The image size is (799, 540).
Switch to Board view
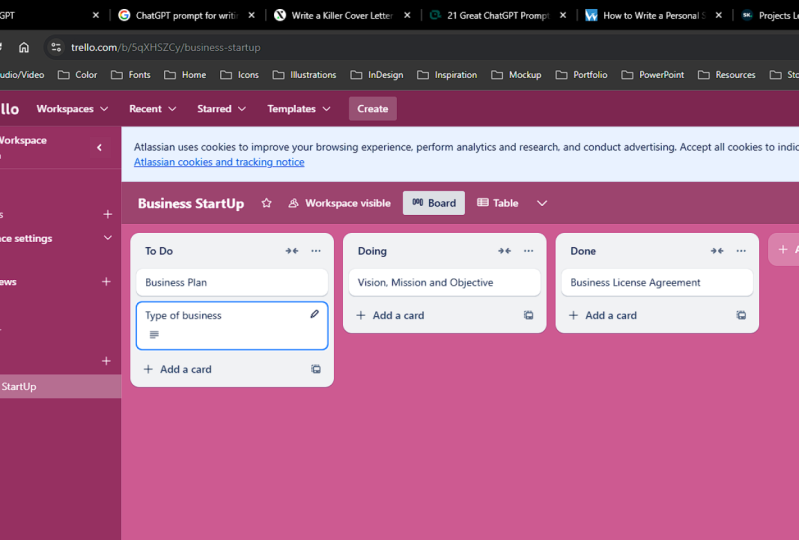tap(434, 203)
